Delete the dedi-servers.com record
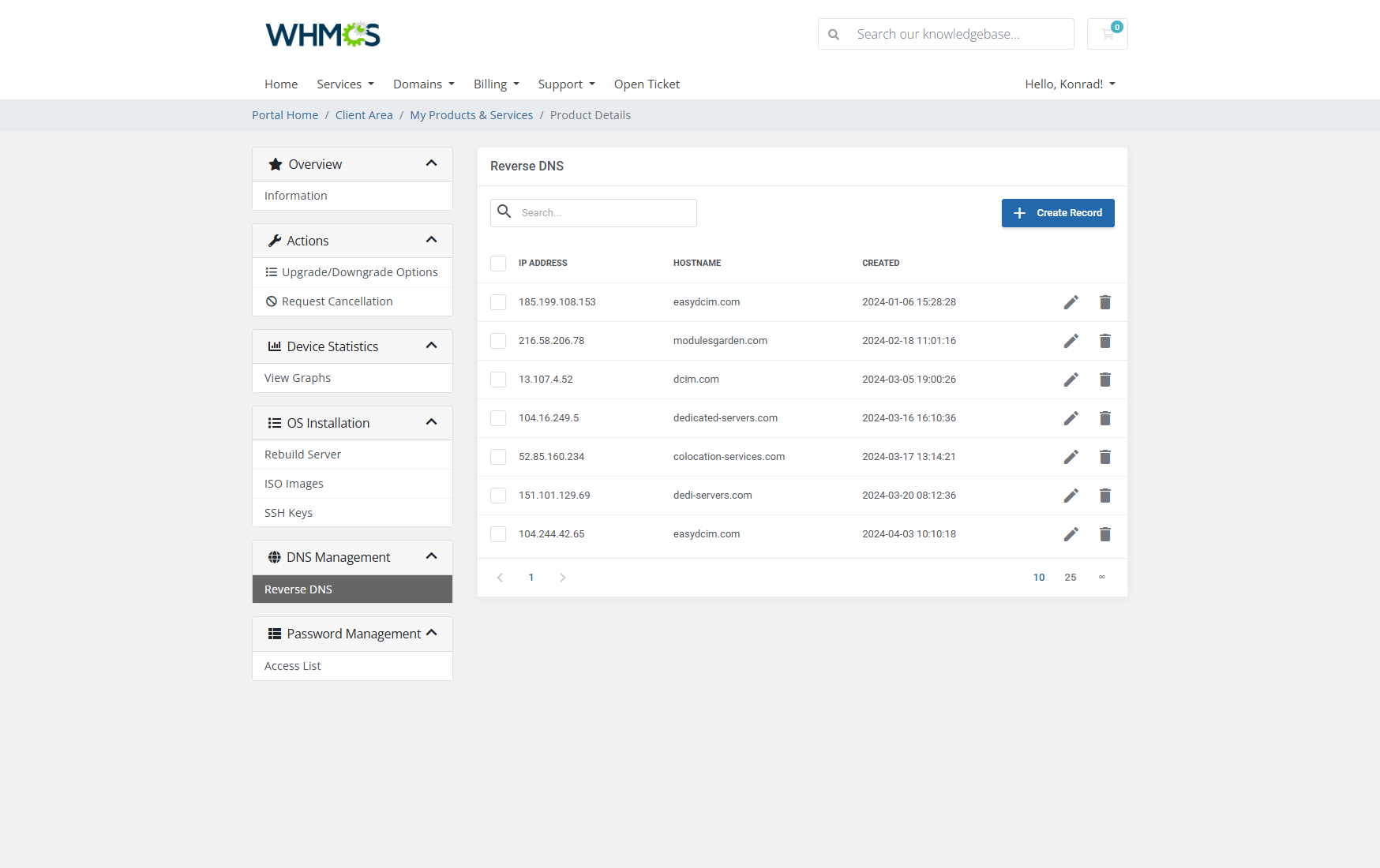The image size is (1380, 868). coord(1104,496)
